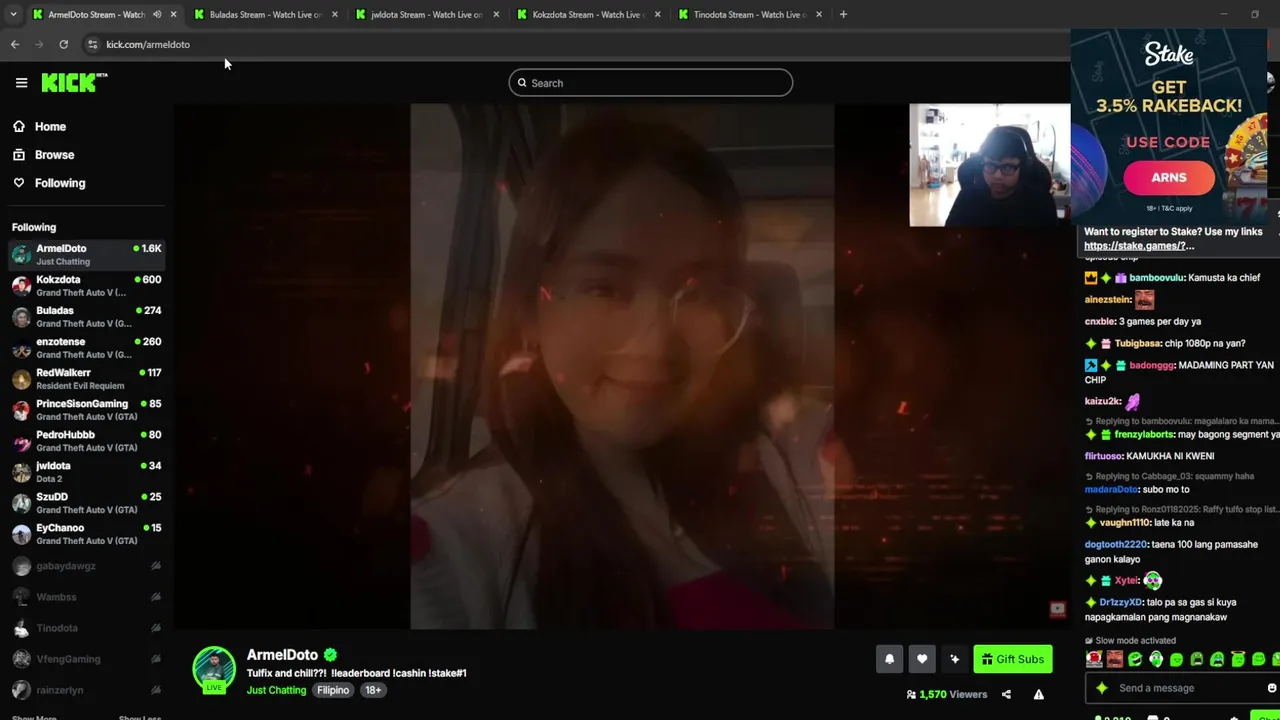The image size is (1280, 720).
Task: Click the ARNS promo code button
Action: click(1168, 178)
